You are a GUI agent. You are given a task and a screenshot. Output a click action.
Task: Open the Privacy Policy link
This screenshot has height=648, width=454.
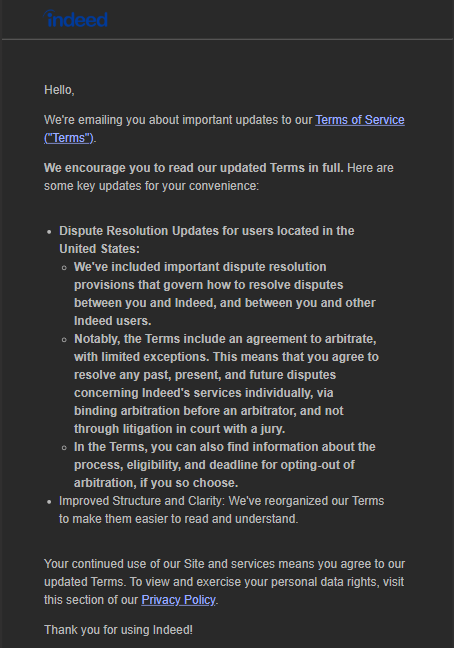[x=178, y=600]
